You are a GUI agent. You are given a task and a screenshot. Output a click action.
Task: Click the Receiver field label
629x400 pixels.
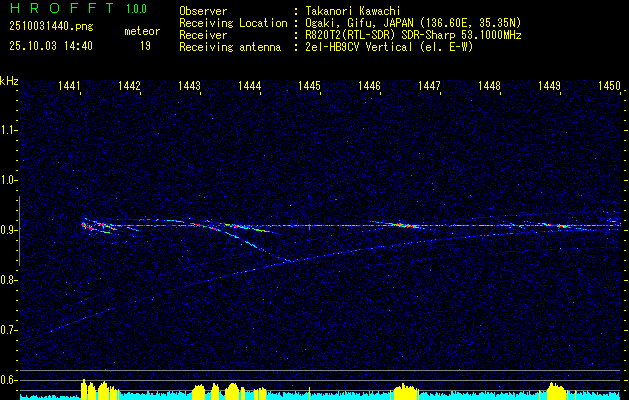203,35
